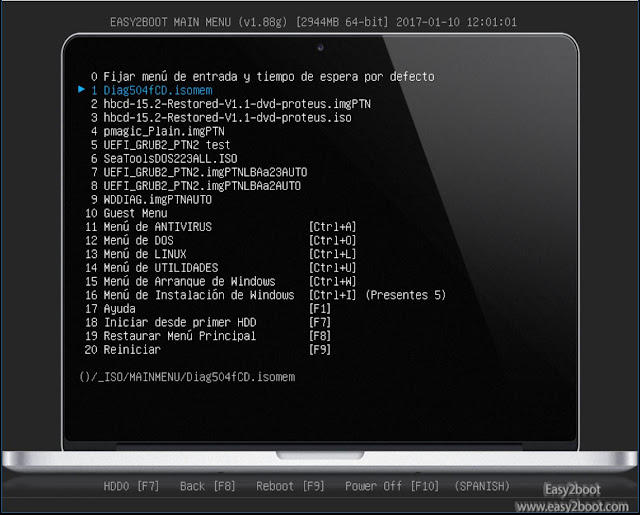Select WDDIAG.imgPTNAUTO entry
640x515 pixels.
[x=151, y=200]
